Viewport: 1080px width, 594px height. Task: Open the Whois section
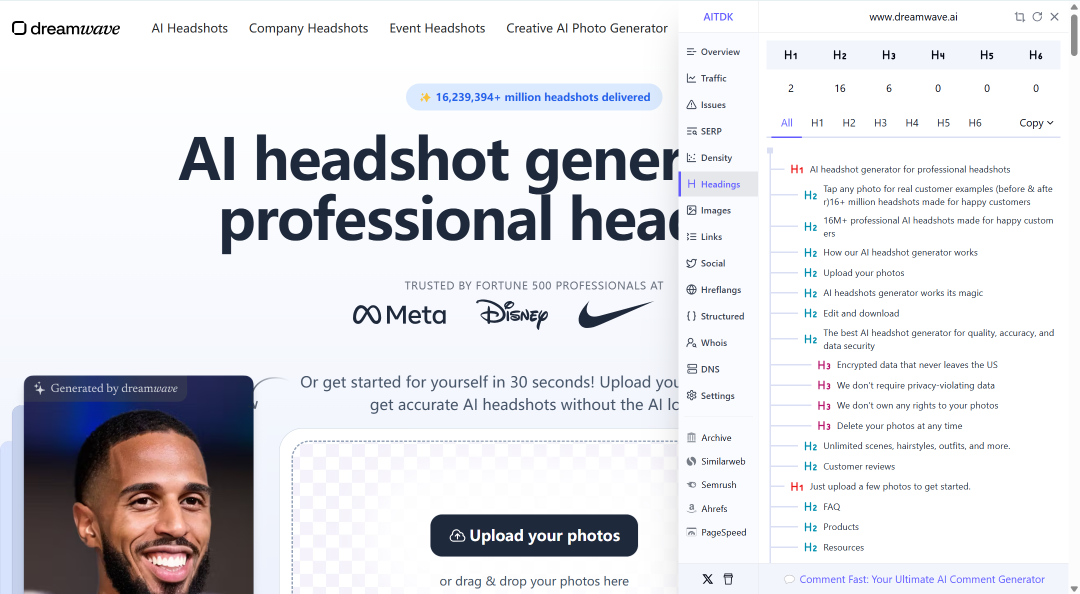[x=707, y=342]
